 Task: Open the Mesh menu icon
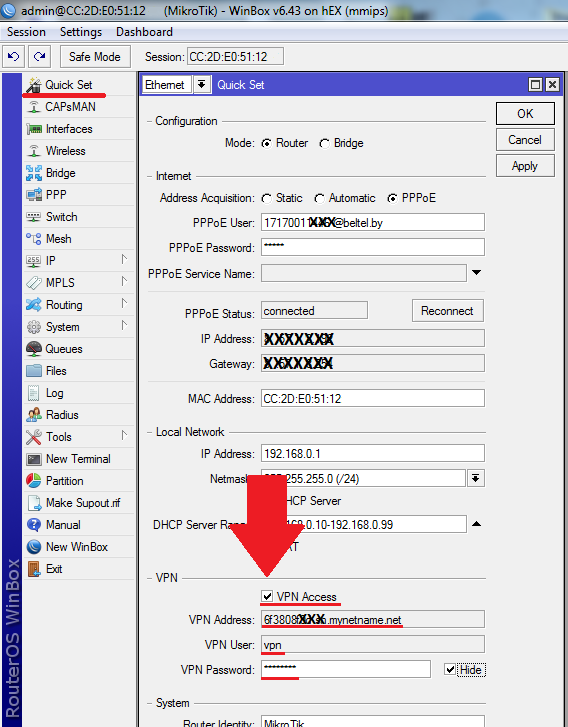click(34, 239)
